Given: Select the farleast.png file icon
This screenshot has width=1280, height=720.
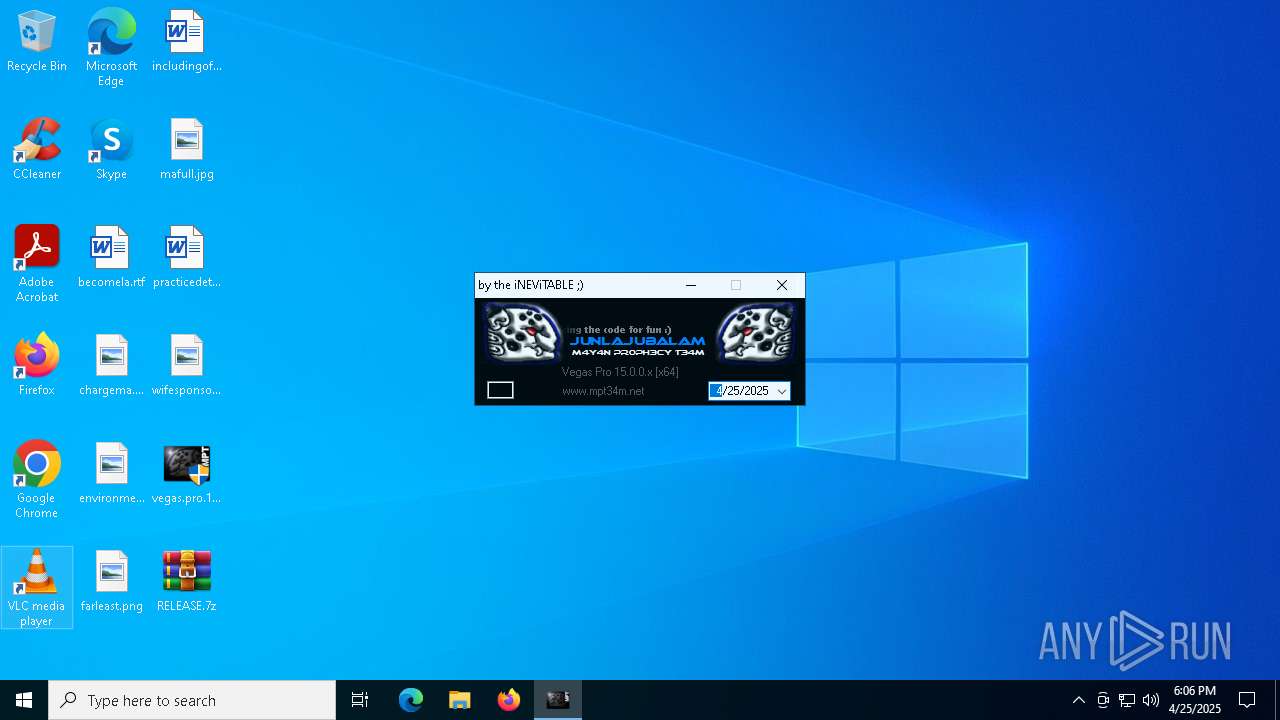Looking at the screenshot, I should pyautogui.click(x=111, y=581).
